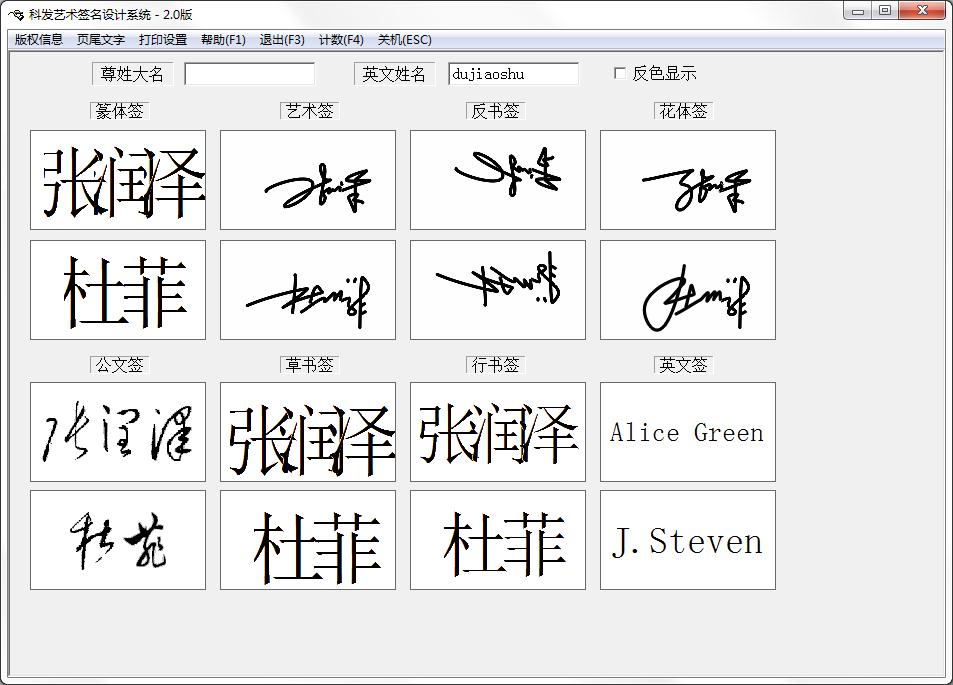The width and height of the screenshot is (953, 685).
Task: Select the 计数(F4) menu item
Action: 341,40
